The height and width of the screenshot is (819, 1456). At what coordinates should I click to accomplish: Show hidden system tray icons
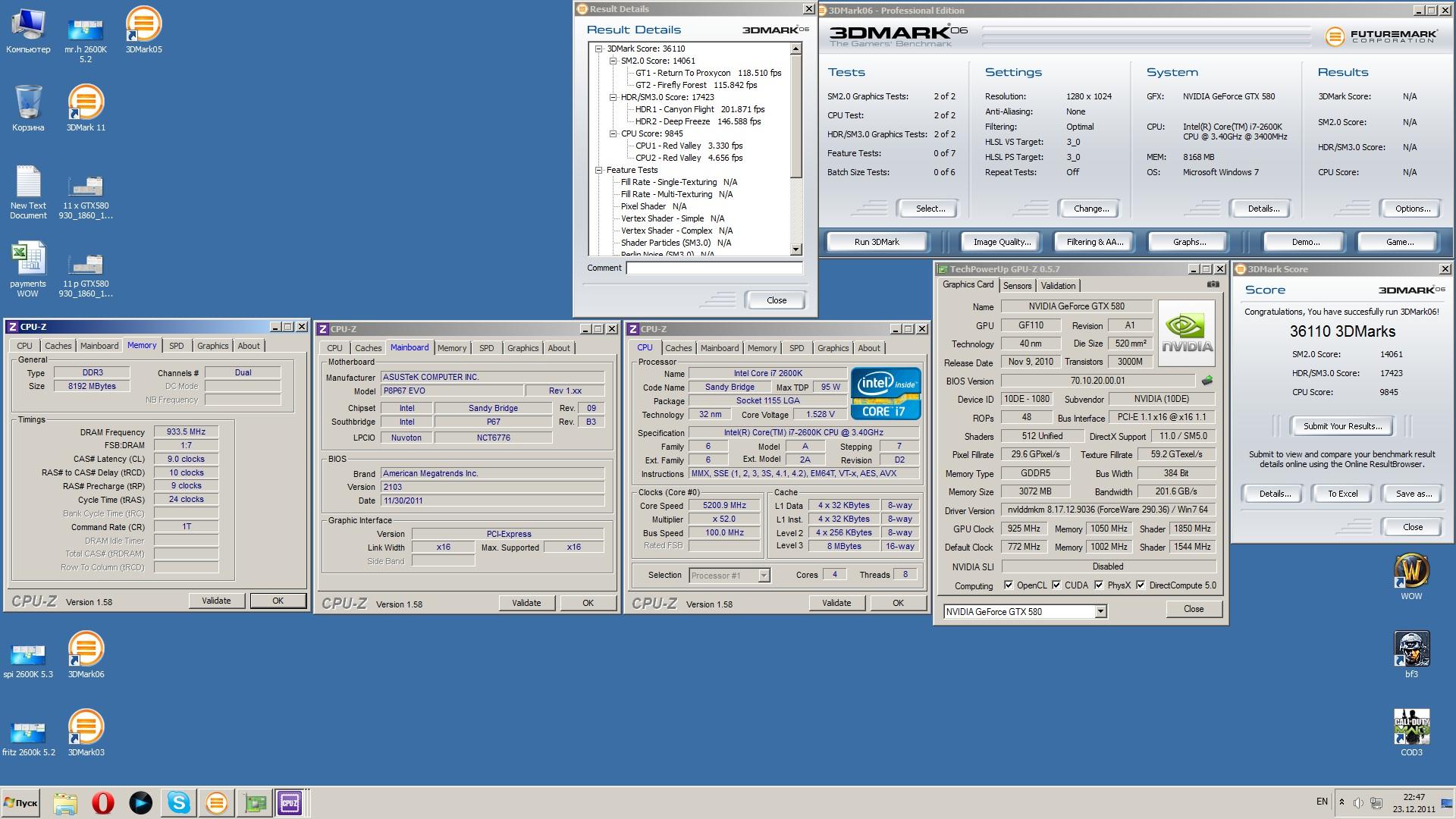coord(1341,802)
